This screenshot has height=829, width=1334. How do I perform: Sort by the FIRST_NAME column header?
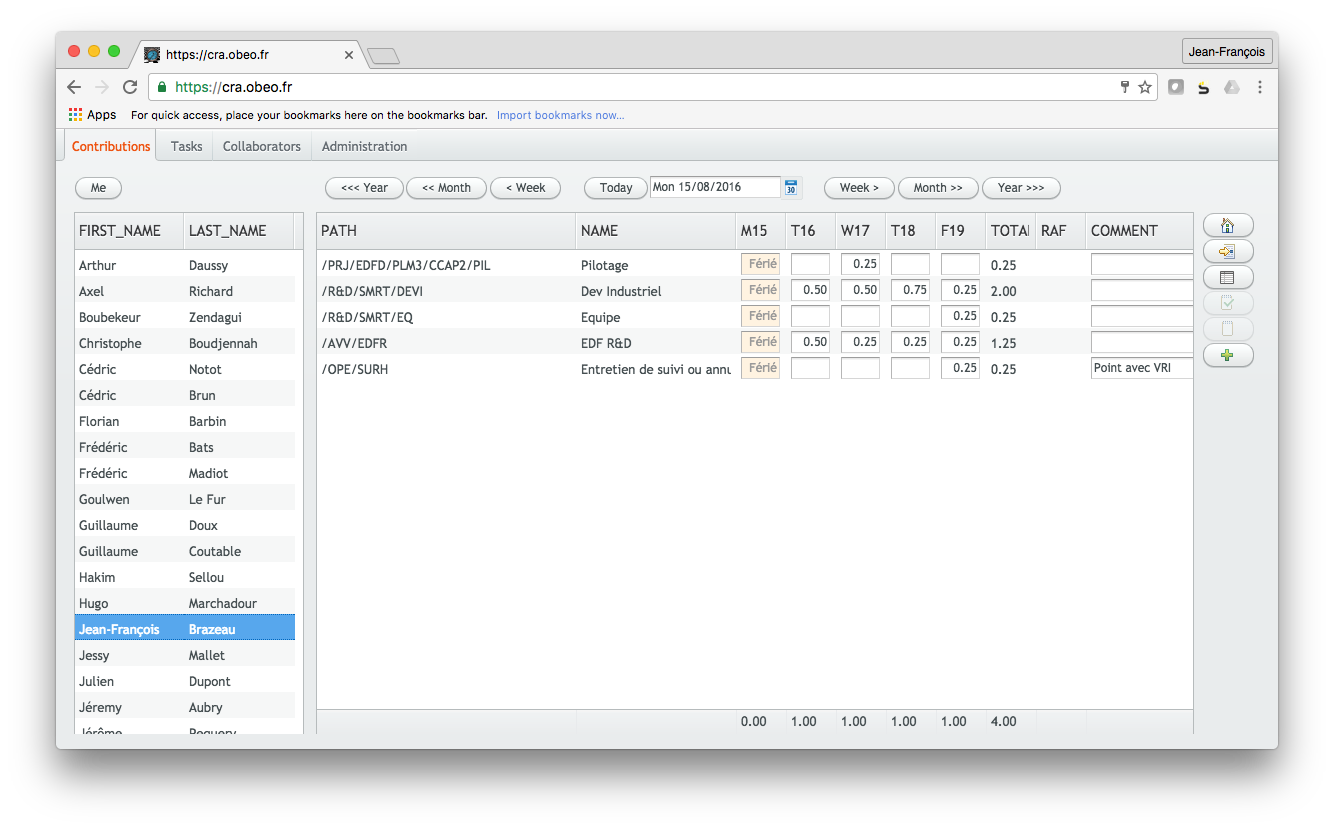(129, 231)
